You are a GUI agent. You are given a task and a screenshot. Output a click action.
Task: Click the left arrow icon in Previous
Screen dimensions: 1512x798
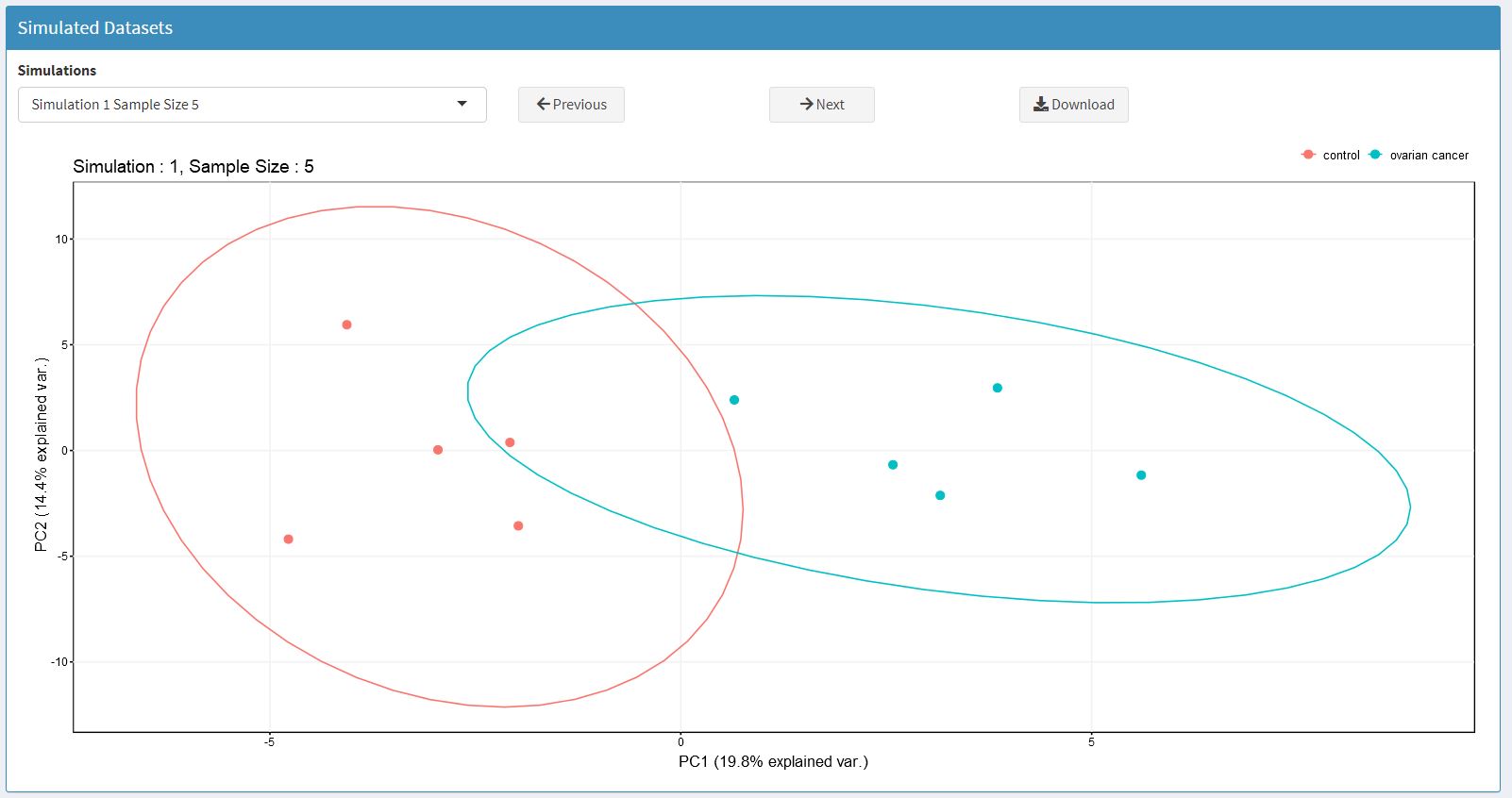543,105
